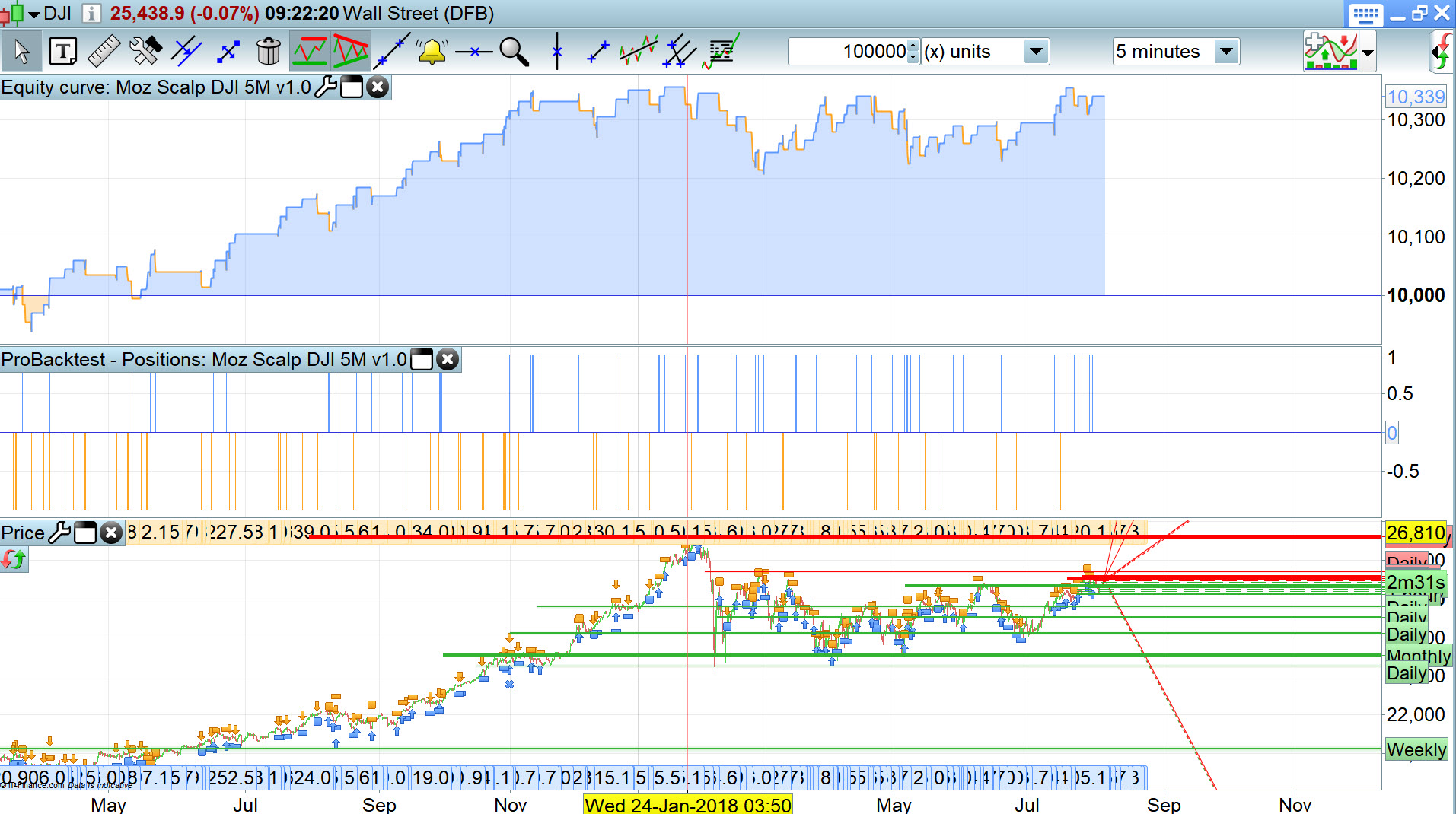The width and height of the screenshot is (1456, 814).
Task: Click the positions scale 0 value label
Action: coord(1392,433)
